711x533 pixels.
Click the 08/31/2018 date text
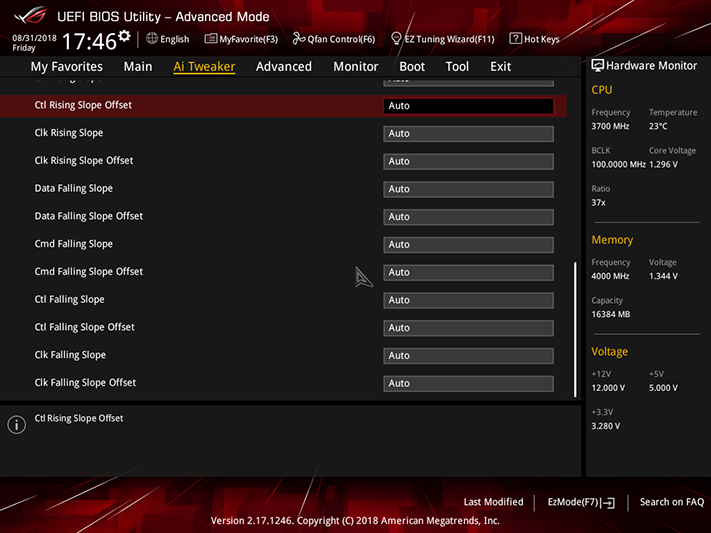(x=34, y=38)
